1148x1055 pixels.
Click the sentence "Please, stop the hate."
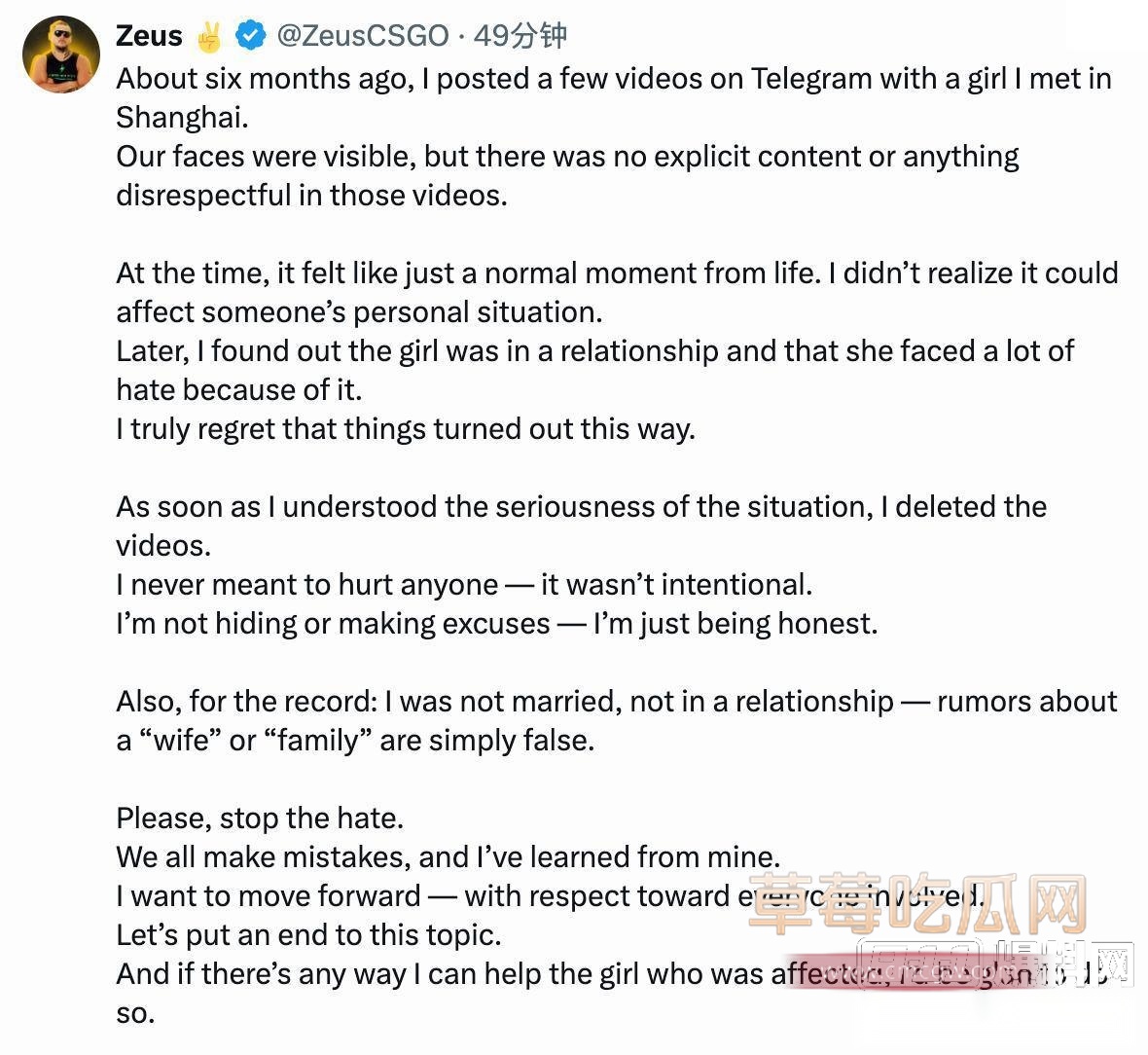click(260, 819)
